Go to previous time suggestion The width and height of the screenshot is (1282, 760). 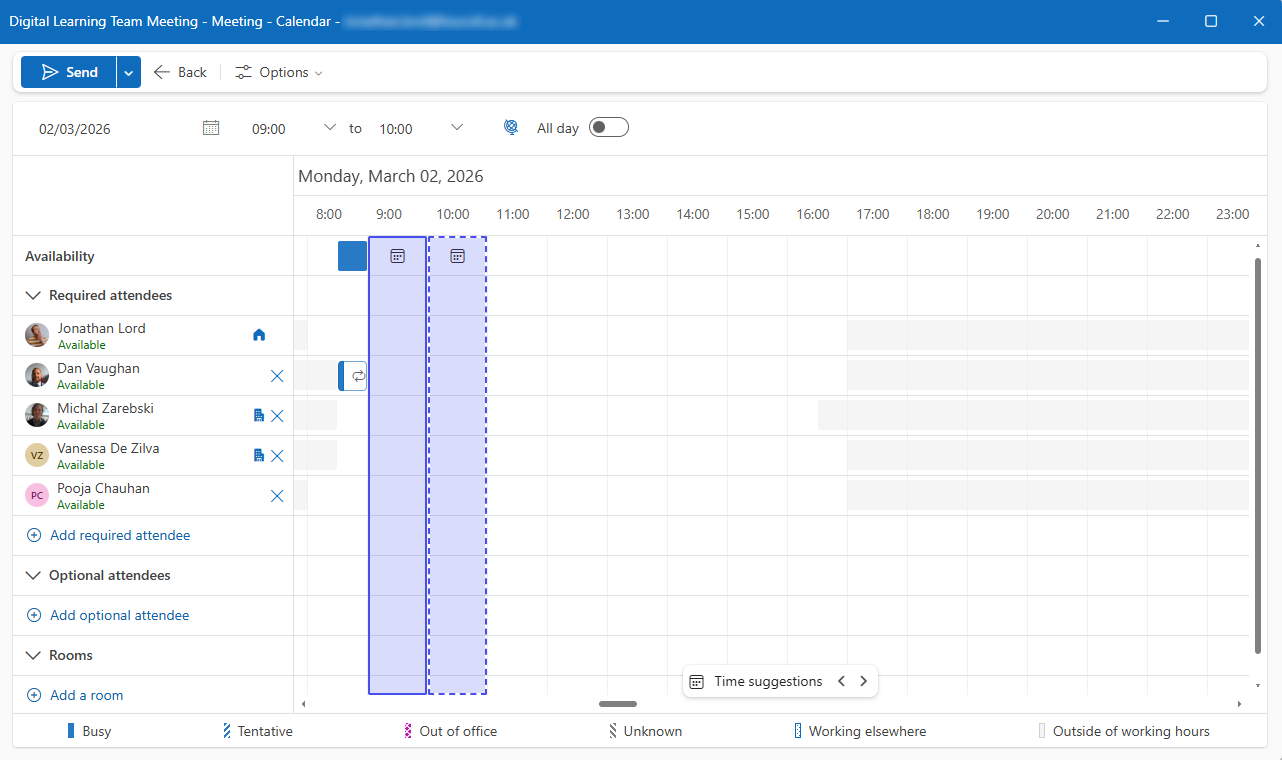click(841, 681)
